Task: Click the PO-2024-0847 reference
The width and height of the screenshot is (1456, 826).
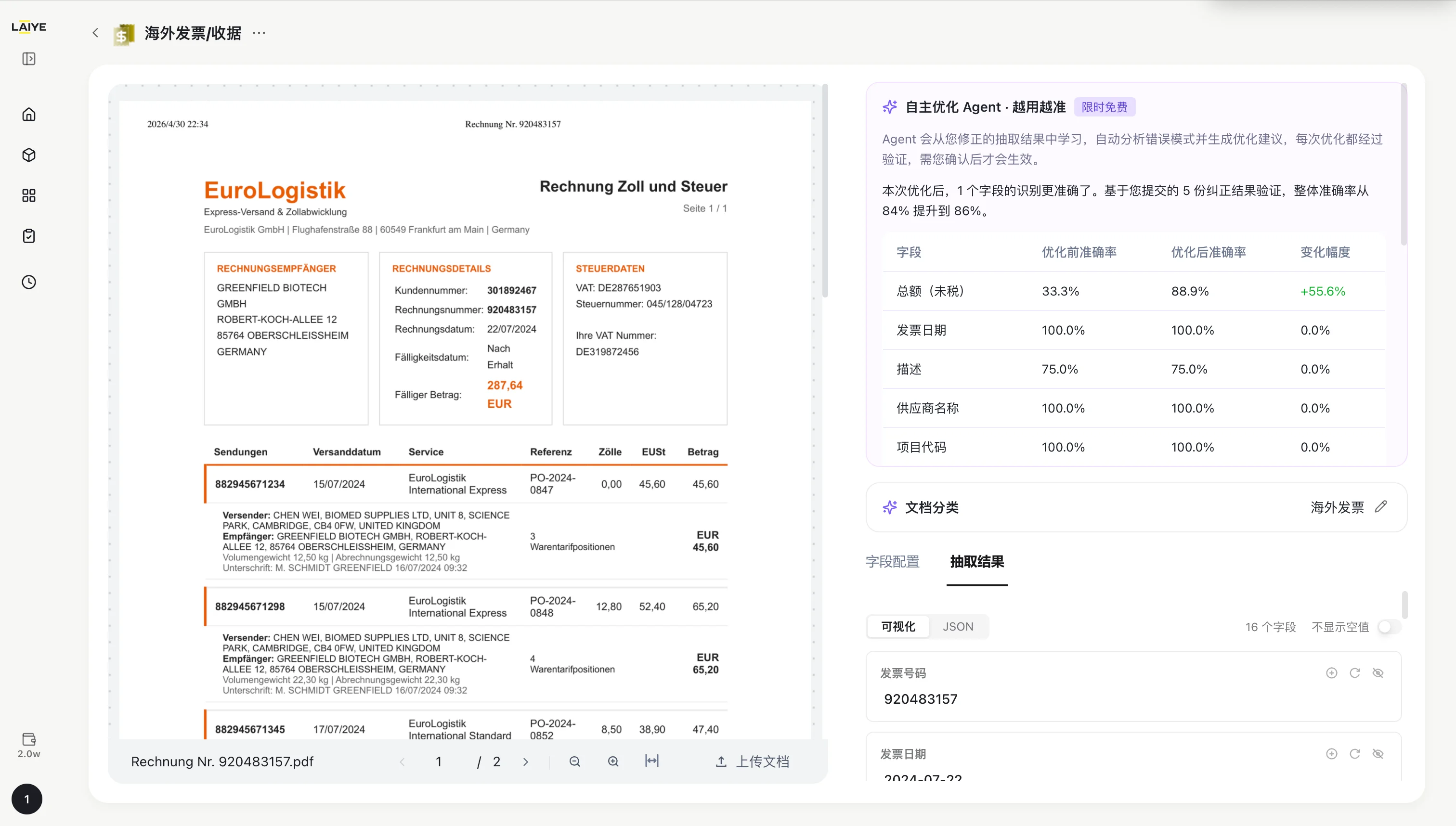Action: click(x=553, y=484)
